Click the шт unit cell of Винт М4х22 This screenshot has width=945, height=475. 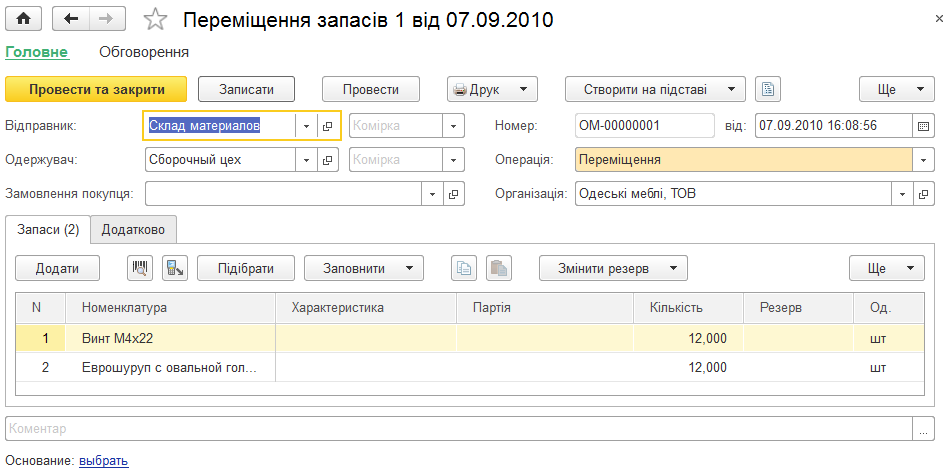click(x=889, y=338)
